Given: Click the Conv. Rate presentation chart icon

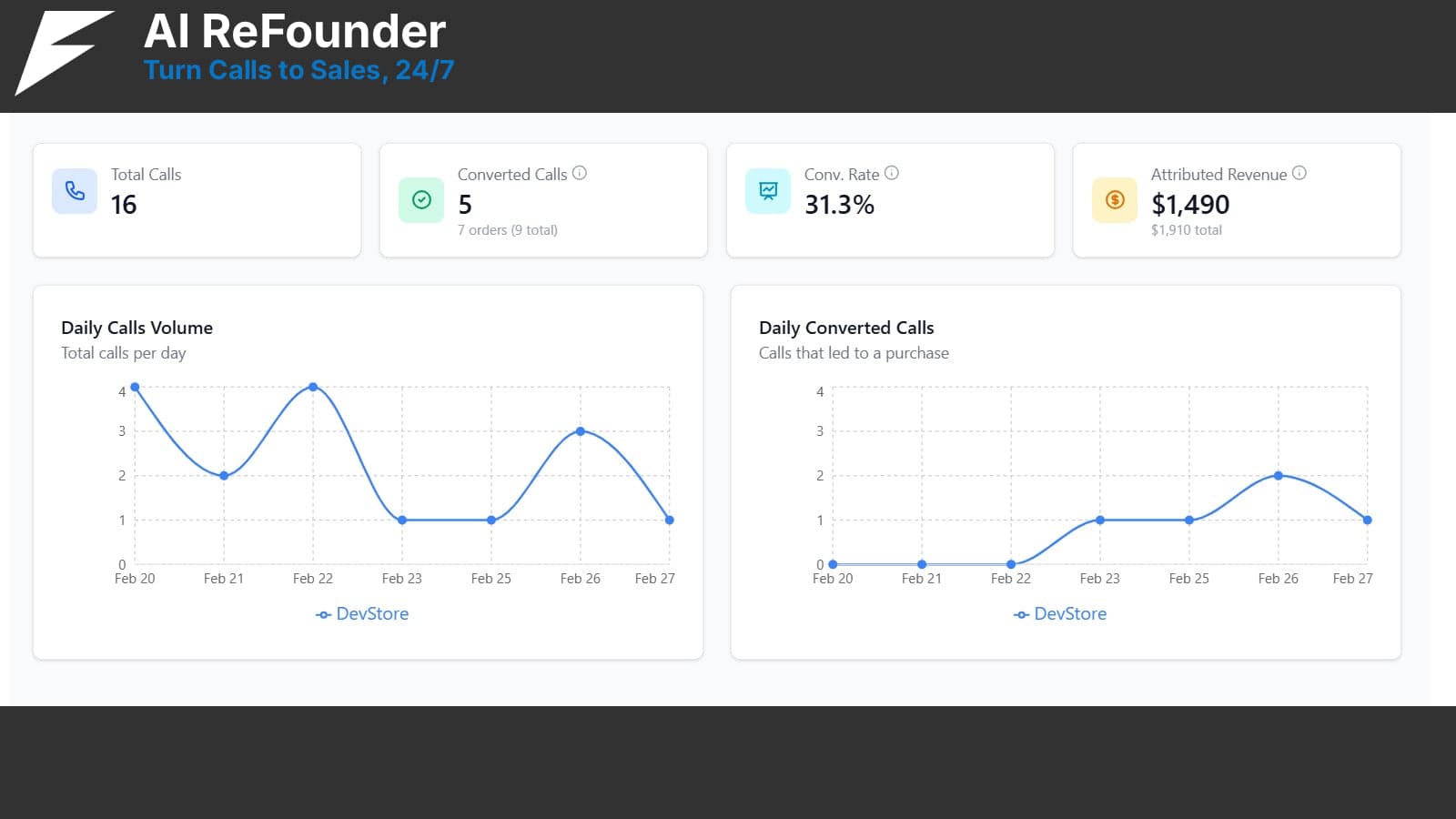Looking at the screenshot, I should (768, 191).
